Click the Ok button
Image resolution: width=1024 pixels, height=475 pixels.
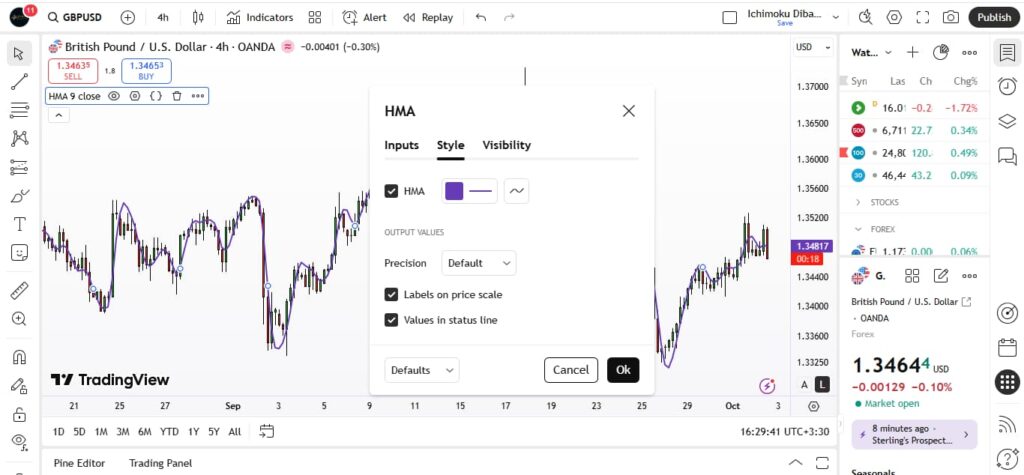coord(623,370)
